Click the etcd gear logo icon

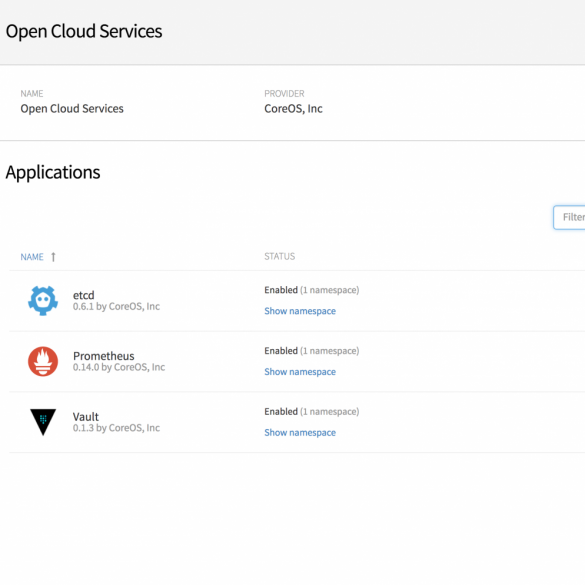tap(43, 300)
